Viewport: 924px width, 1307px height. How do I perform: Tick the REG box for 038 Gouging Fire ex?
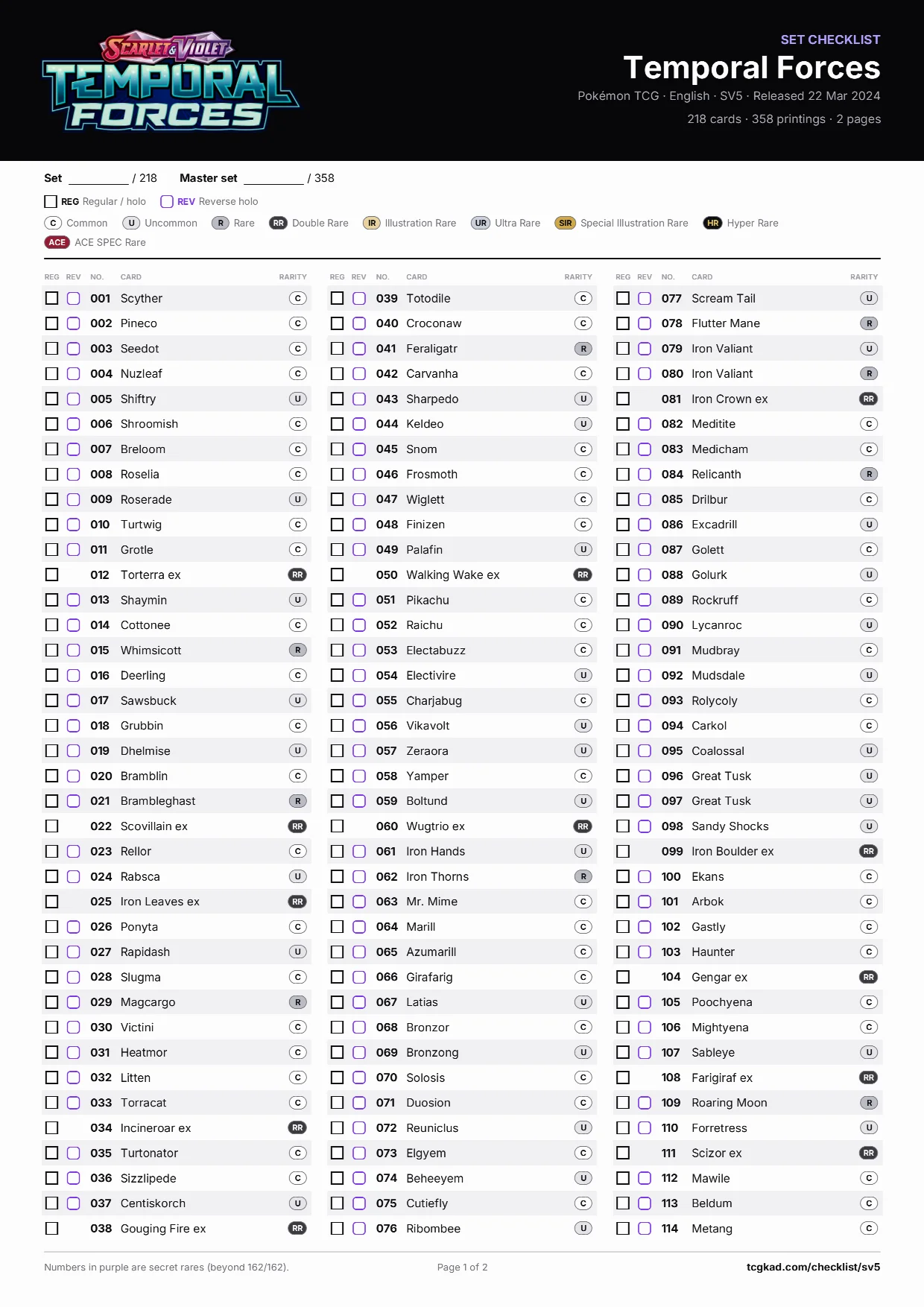(51, 1228)
